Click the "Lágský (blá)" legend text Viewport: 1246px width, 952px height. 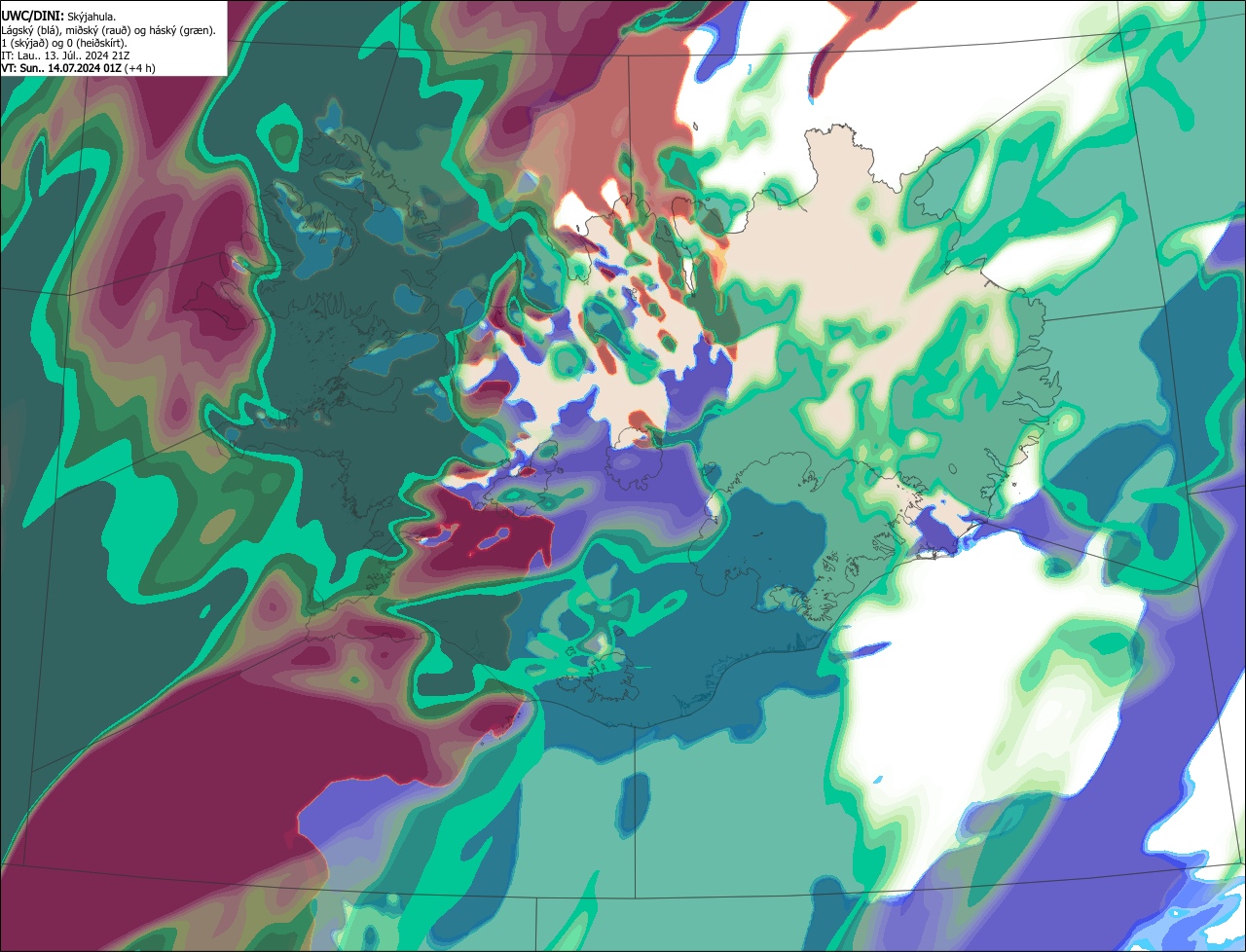(x=29, y=31)
